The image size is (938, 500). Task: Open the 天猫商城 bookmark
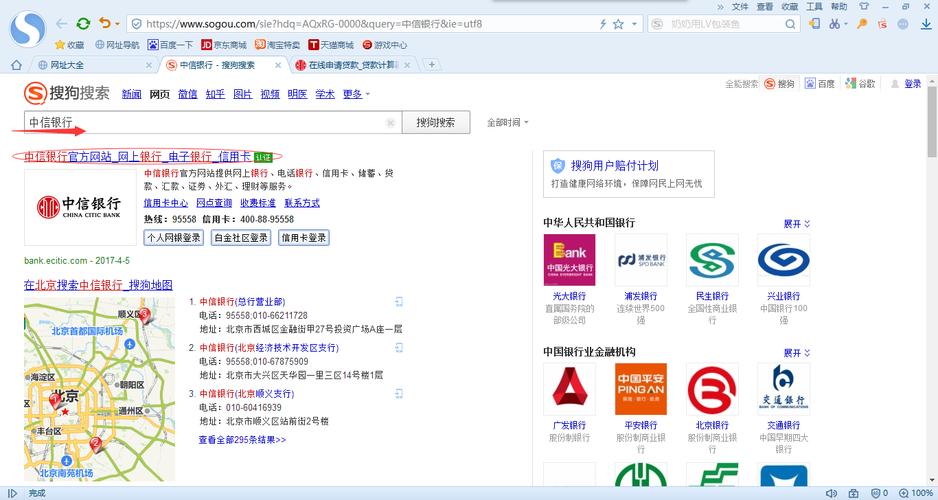pos(331,45)
